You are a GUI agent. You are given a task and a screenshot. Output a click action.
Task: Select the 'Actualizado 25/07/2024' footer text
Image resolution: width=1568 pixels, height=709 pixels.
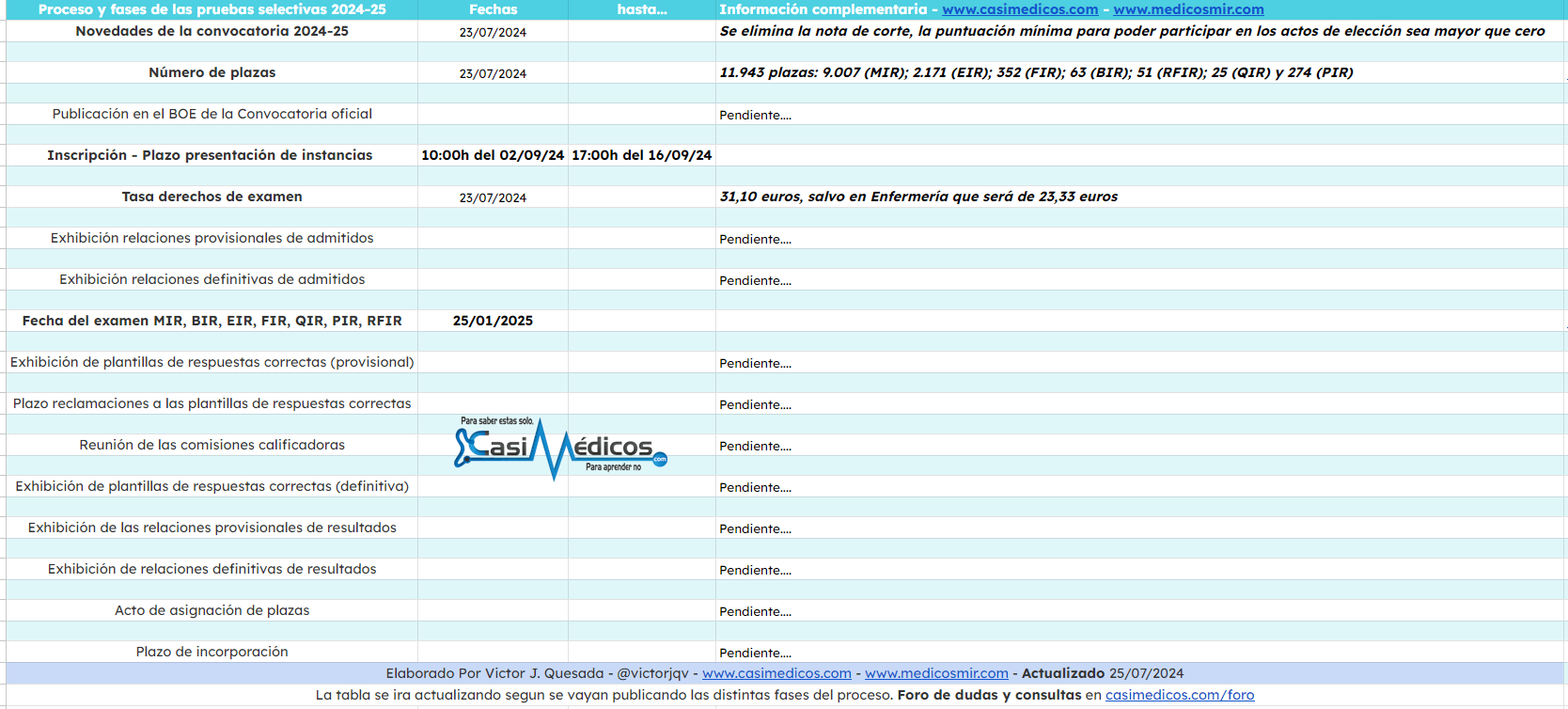click(1103, 673)
